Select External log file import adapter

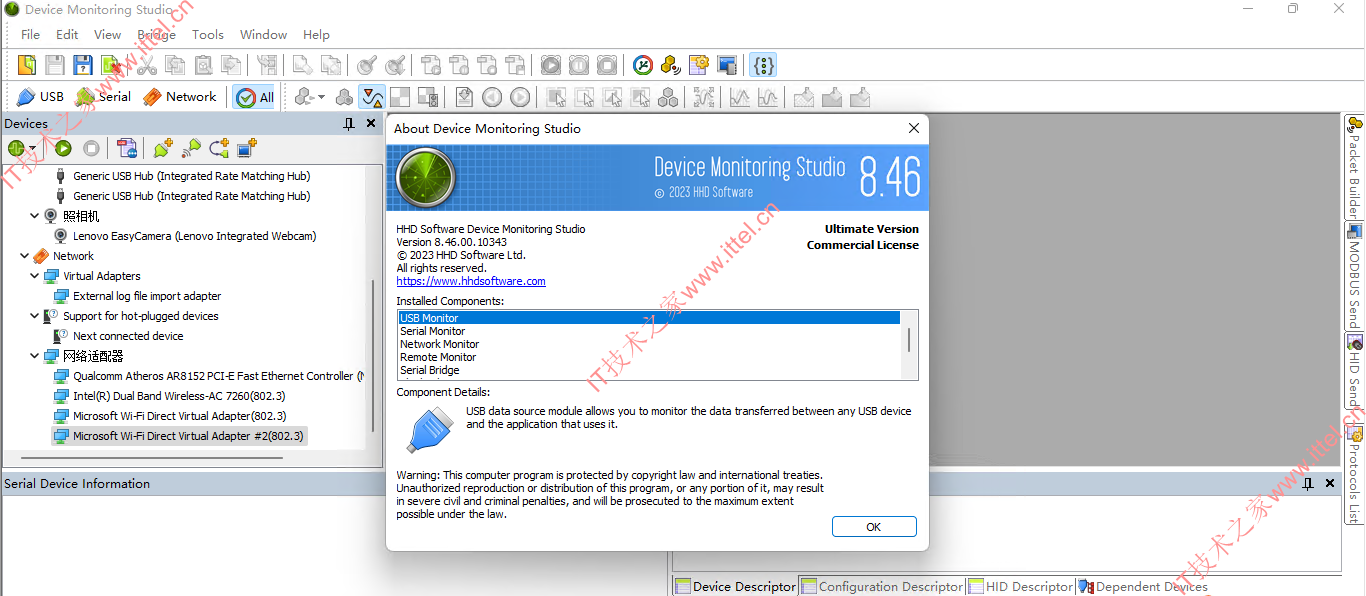(147, 296)
